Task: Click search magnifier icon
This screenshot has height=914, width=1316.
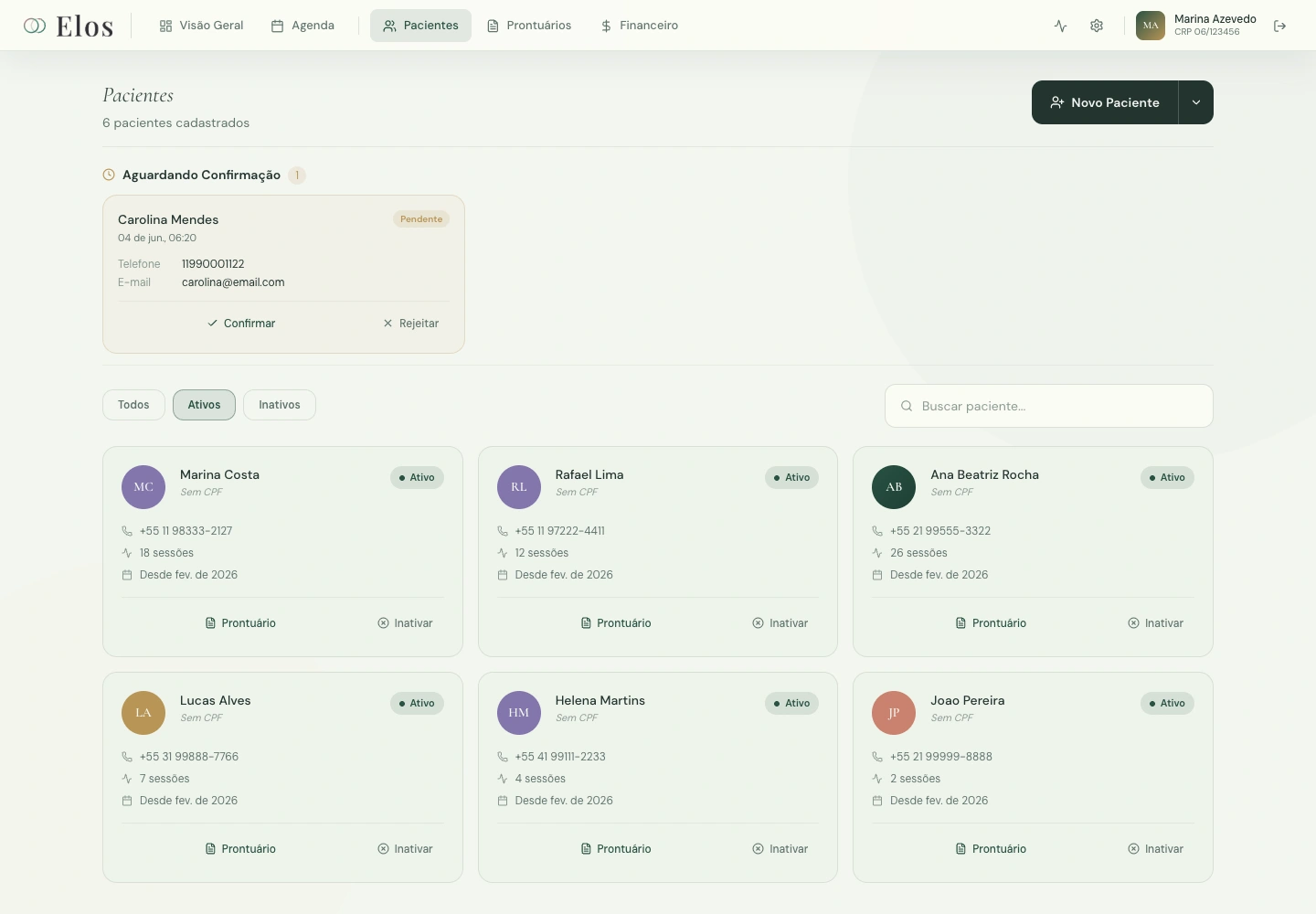Action: tap(907, 406)
